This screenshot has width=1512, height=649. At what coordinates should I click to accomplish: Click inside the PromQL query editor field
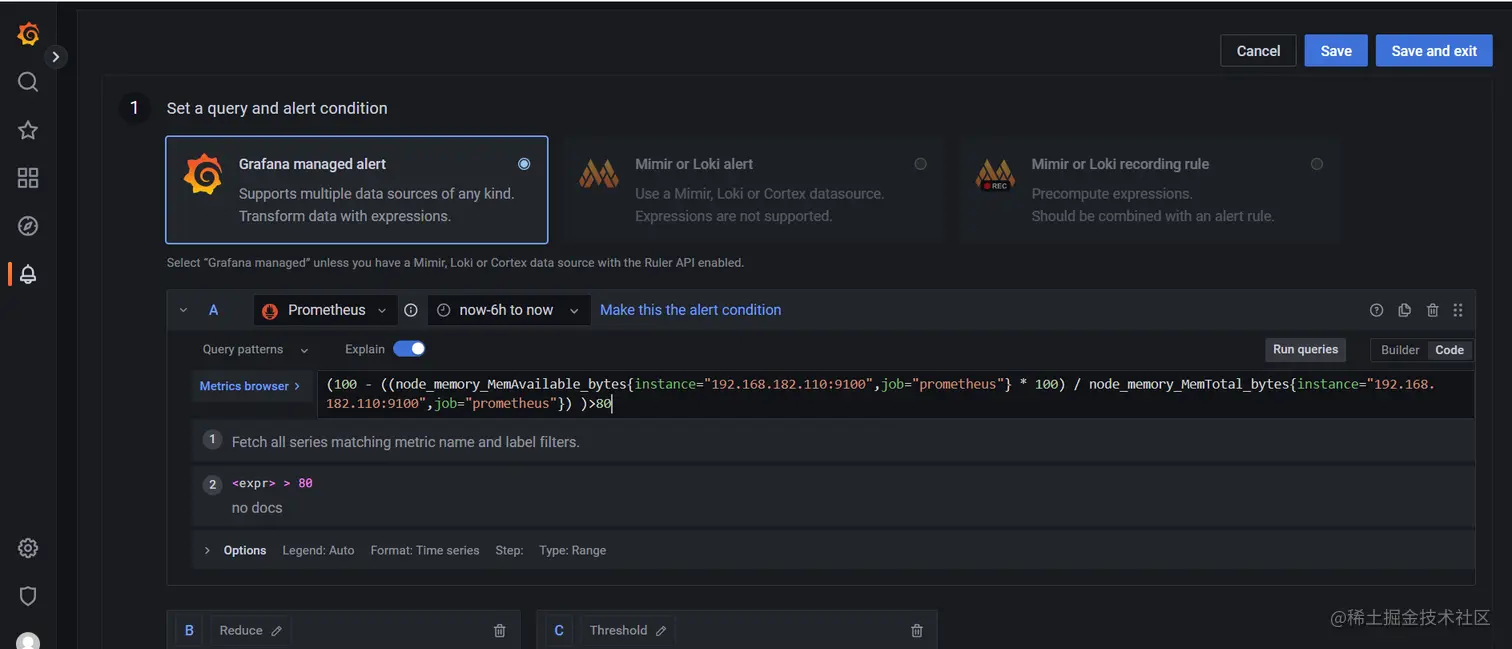895,394
